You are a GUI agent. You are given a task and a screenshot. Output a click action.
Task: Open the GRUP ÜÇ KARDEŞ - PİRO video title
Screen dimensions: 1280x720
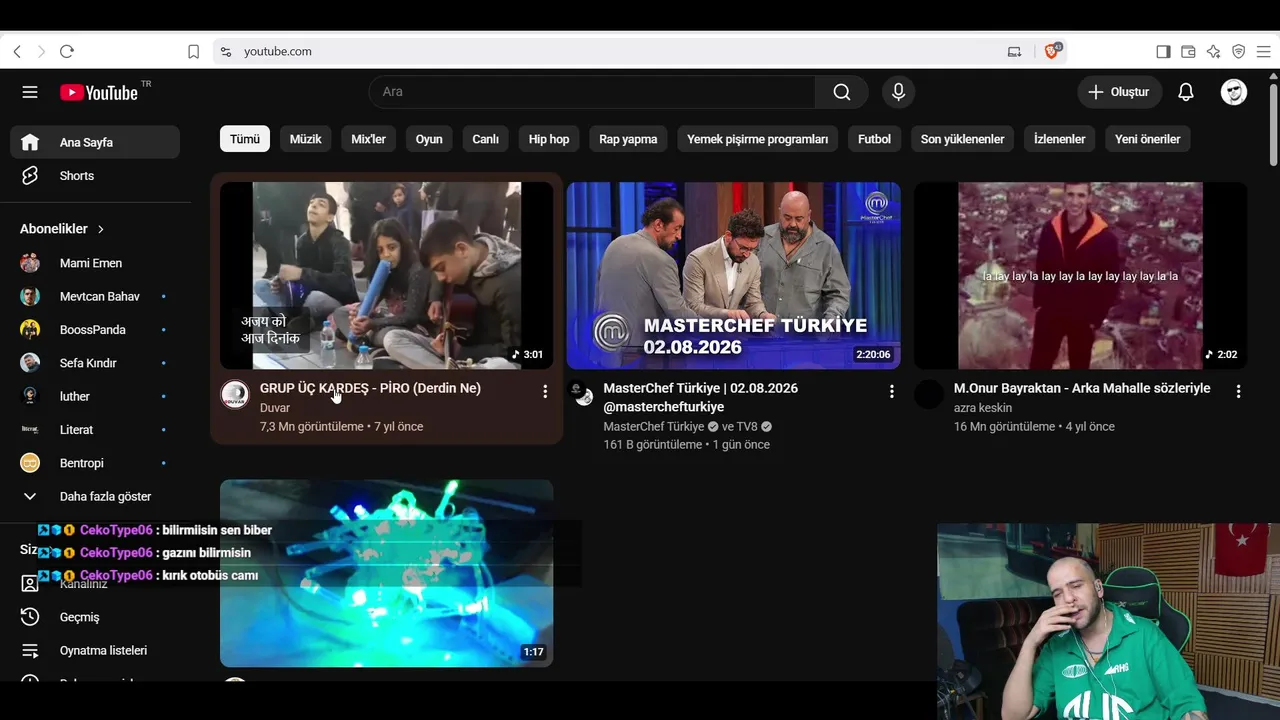[370, 388]
